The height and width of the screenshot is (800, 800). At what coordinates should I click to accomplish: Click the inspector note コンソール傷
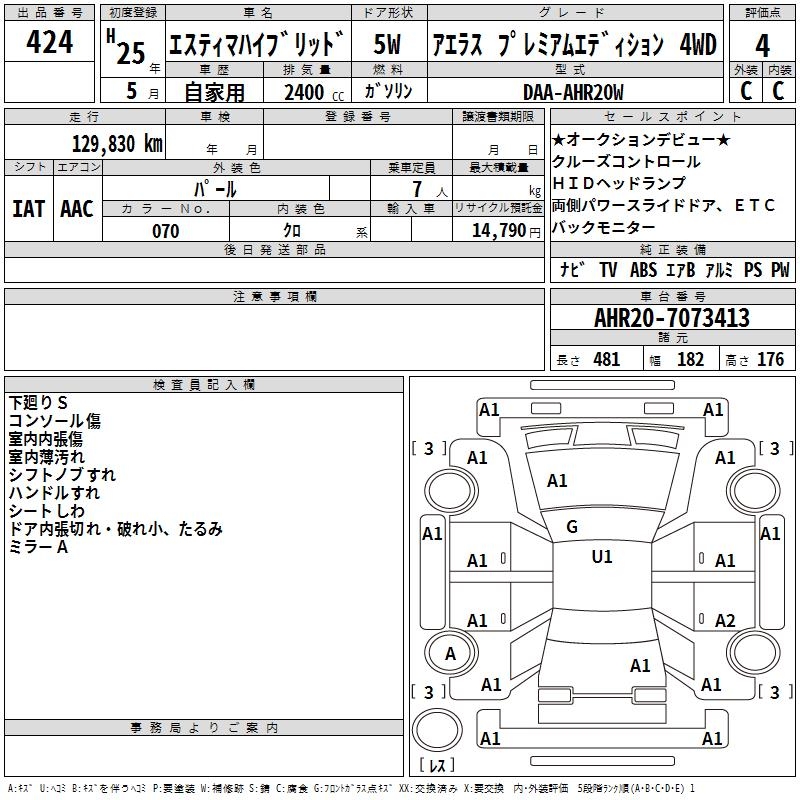tap(55, 421)
